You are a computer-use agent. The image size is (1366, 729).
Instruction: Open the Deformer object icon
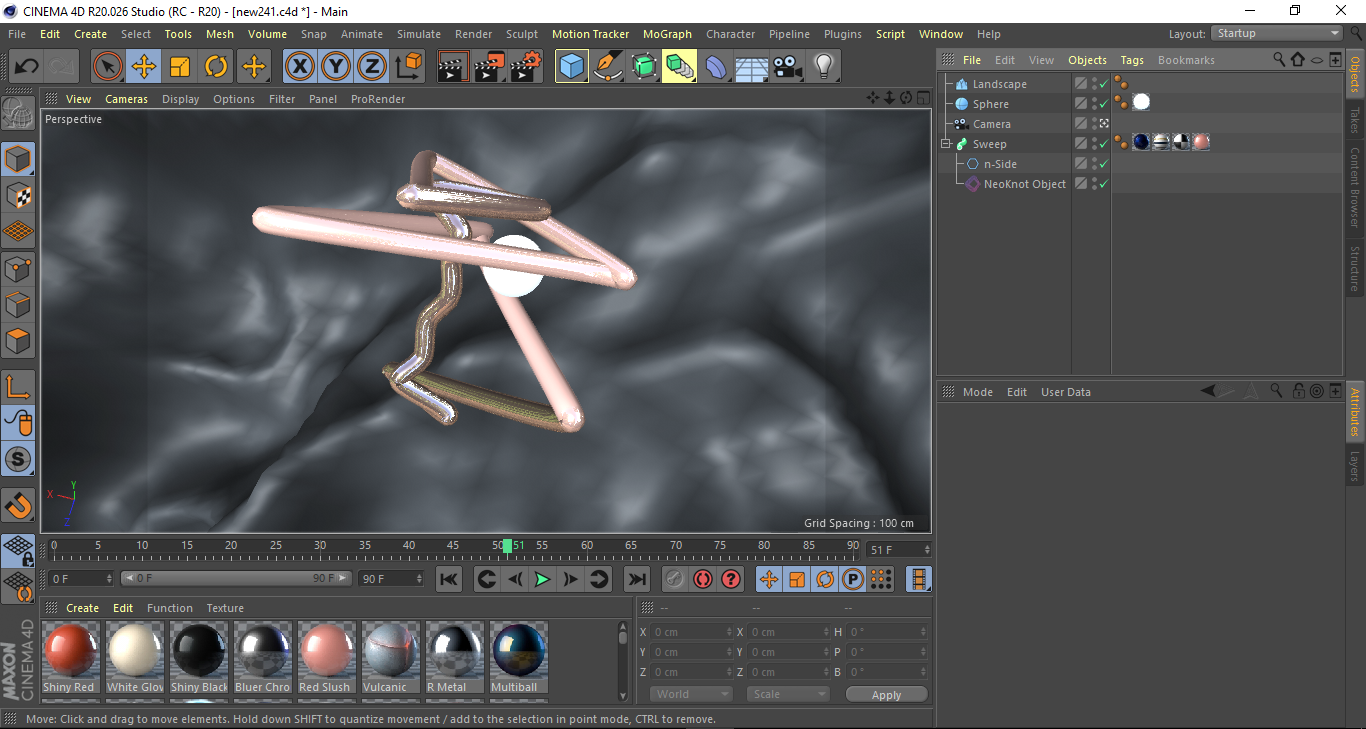(x=716, y=67)
